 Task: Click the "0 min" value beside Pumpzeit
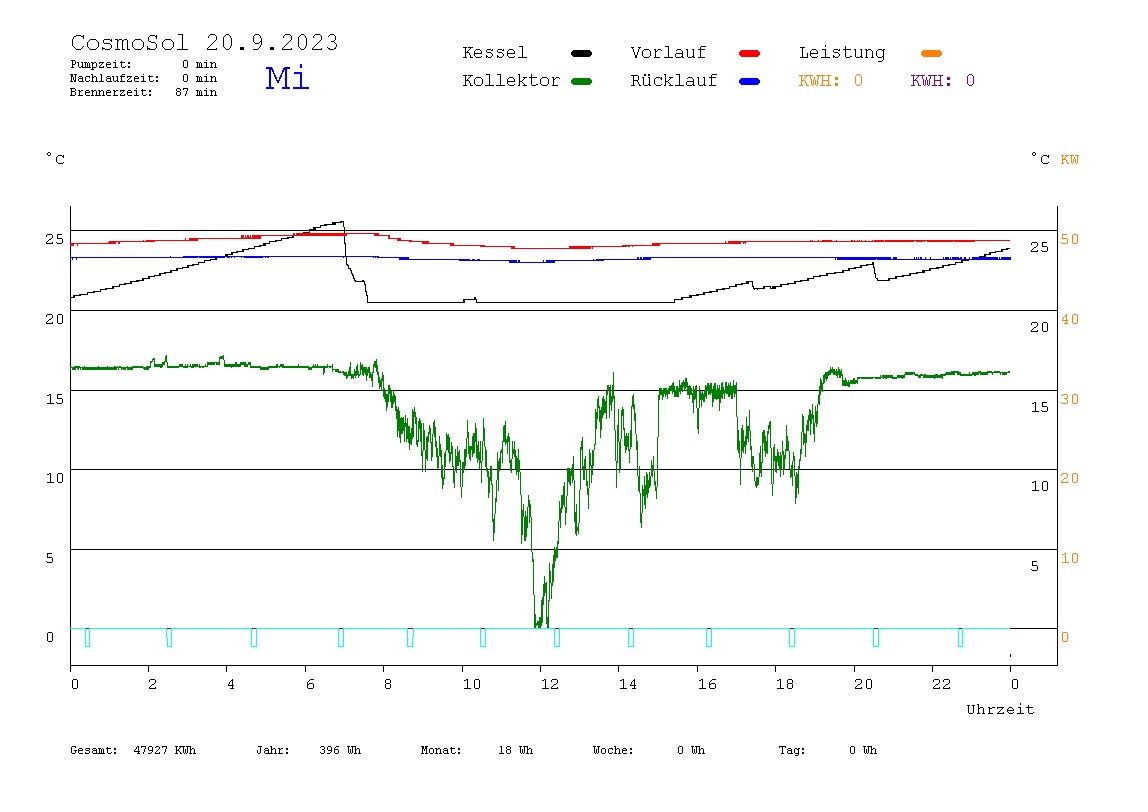point(199,64)
